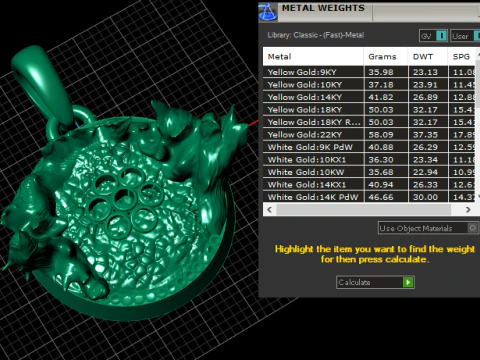Viewport: 480px width, 360px height.
Task: Click the 30.00 DWT value
Action: click(x=425, y=197)
